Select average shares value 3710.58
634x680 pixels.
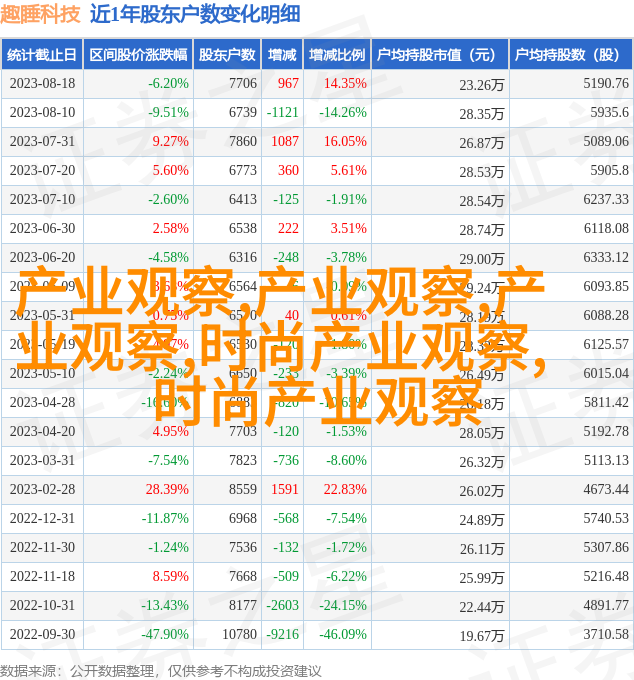[606, 635]
